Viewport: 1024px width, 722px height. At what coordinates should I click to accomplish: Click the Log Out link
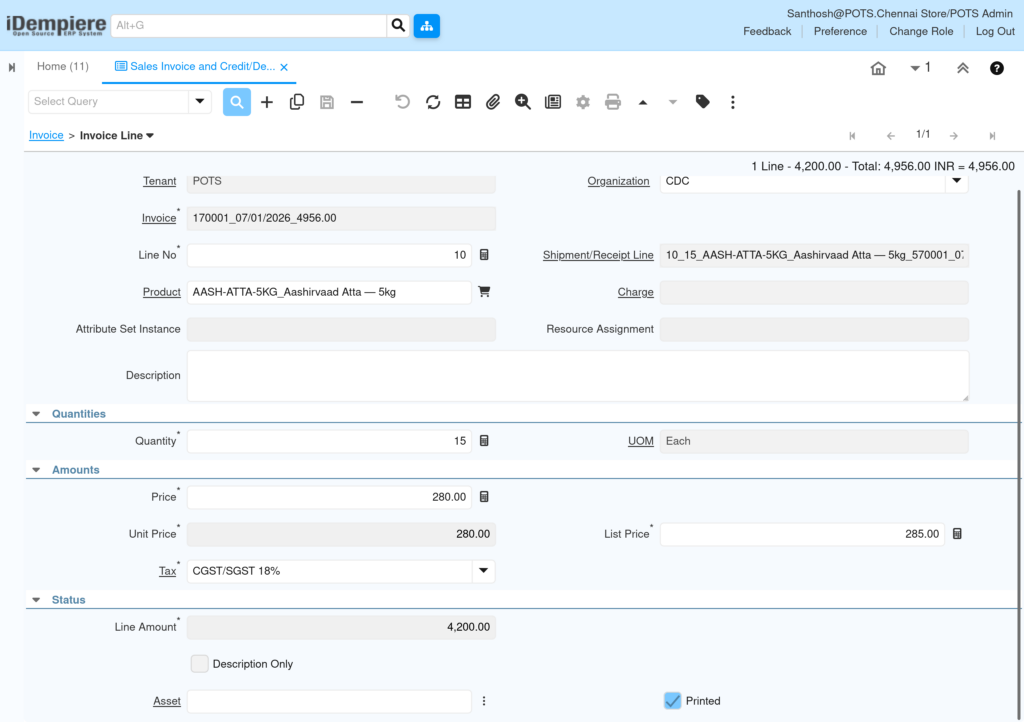(x=995, y=31)
